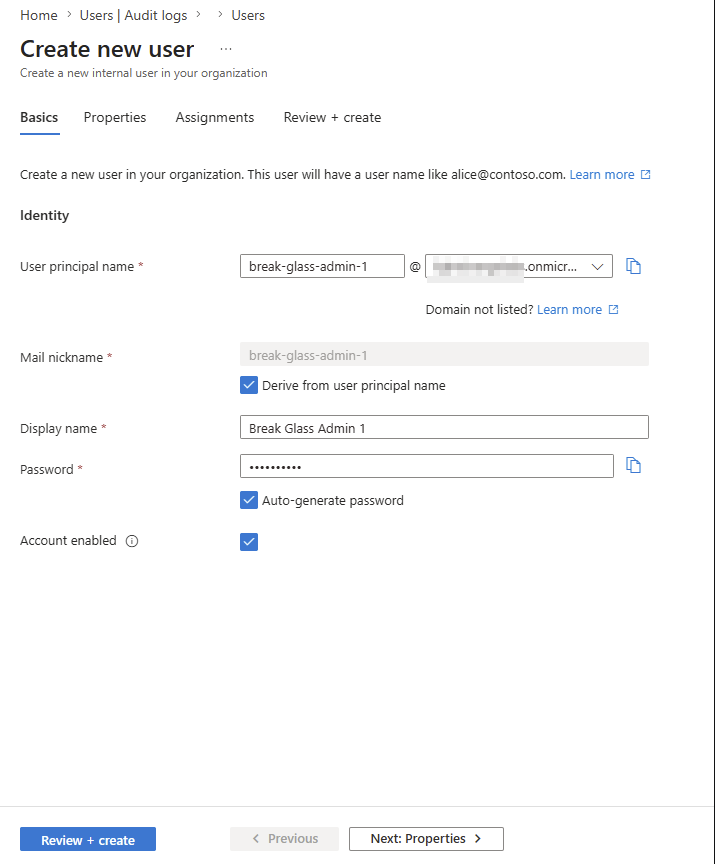
Task: Toggle Auto-generate password checkbox
Action: click(x=249, y=500)
